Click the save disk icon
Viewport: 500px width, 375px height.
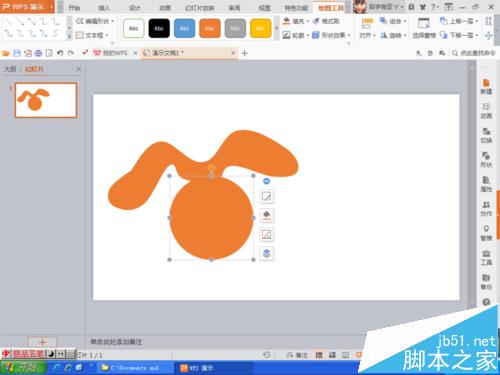click(17, 53)
